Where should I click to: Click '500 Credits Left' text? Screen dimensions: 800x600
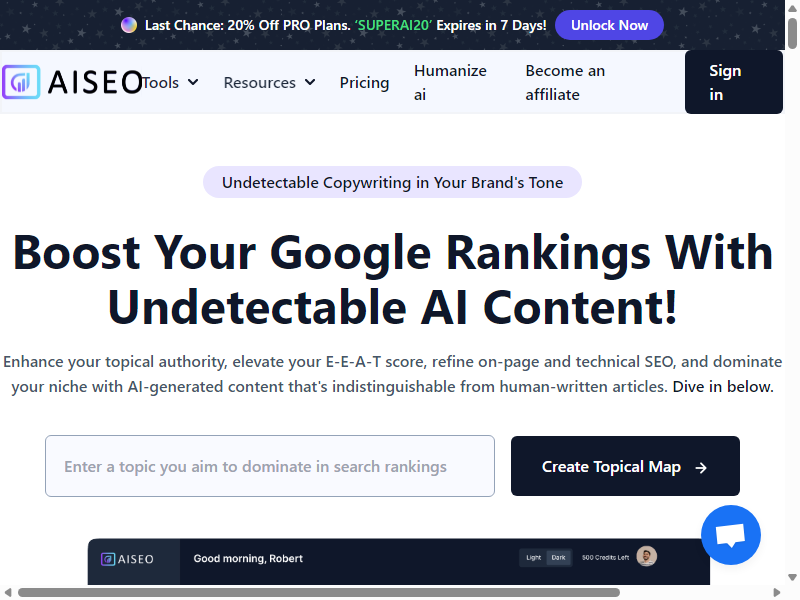tap(605, 558)
